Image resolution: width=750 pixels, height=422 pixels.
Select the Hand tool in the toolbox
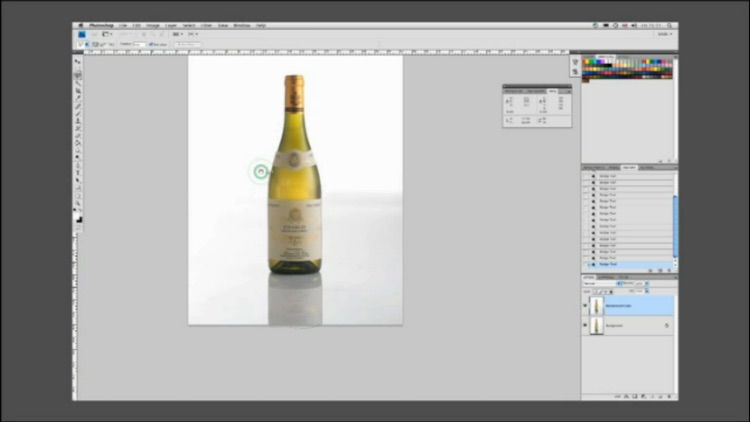[x=78, y=196]
